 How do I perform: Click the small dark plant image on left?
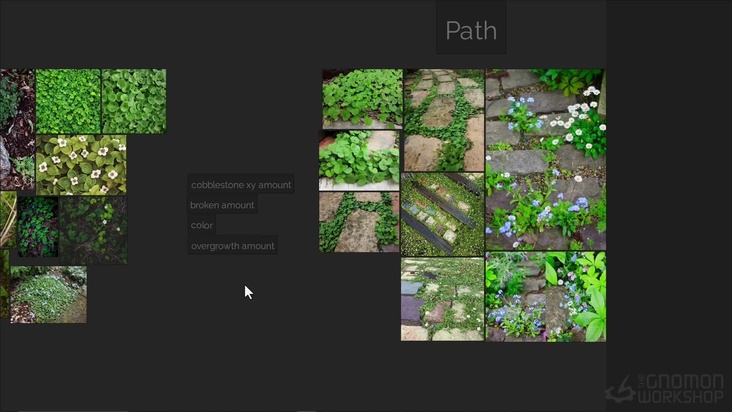click(37, 226)
